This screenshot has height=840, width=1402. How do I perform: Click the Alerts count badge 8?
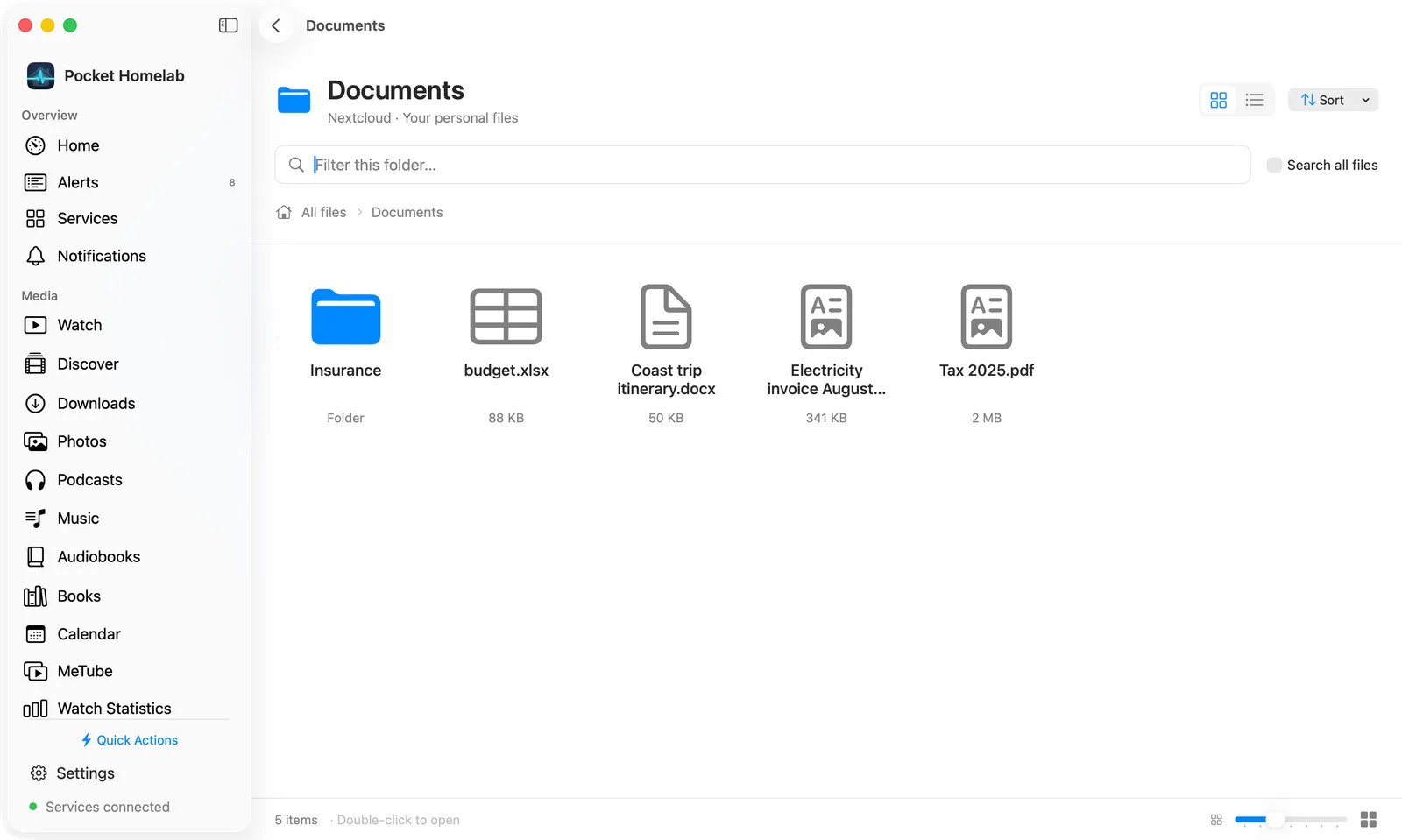(232, 183)
